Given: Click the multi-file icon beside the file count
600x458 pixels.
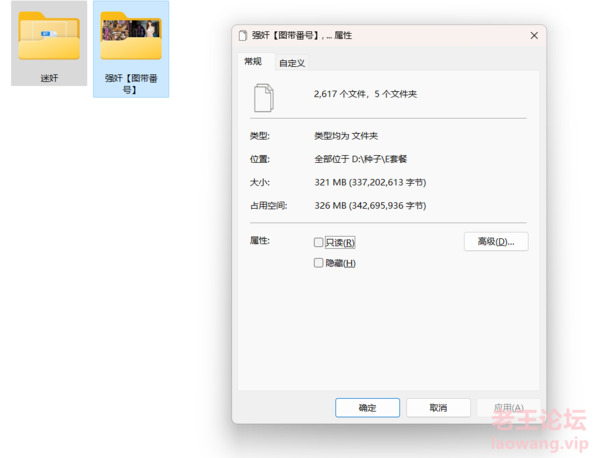Looking at the screenshot, I should pos(264,98).
